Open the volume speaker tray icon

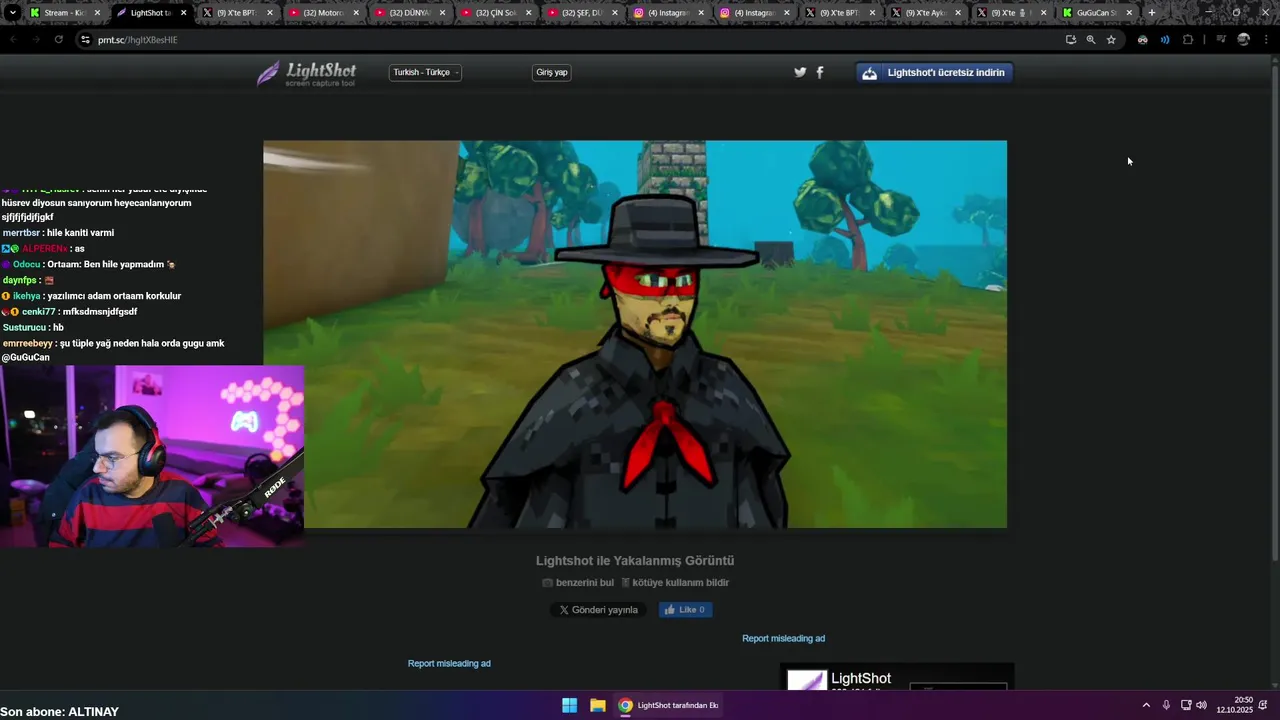point(1201,705)
